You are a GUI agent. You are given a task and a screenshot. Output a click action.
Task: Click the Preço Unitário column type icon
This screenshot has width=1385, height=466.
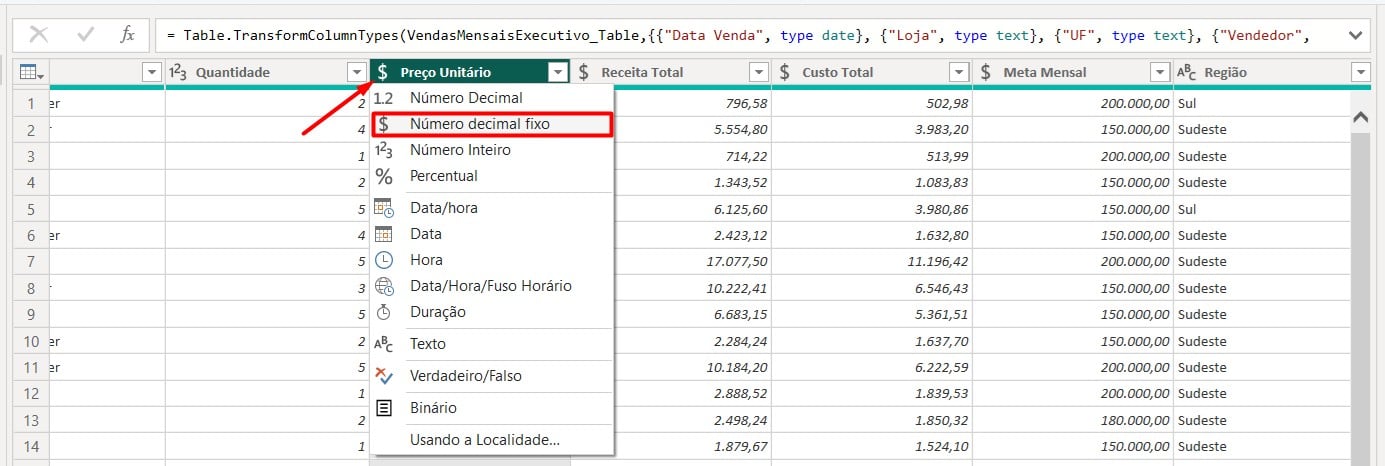pyautogui.click(x=383, y=72)
